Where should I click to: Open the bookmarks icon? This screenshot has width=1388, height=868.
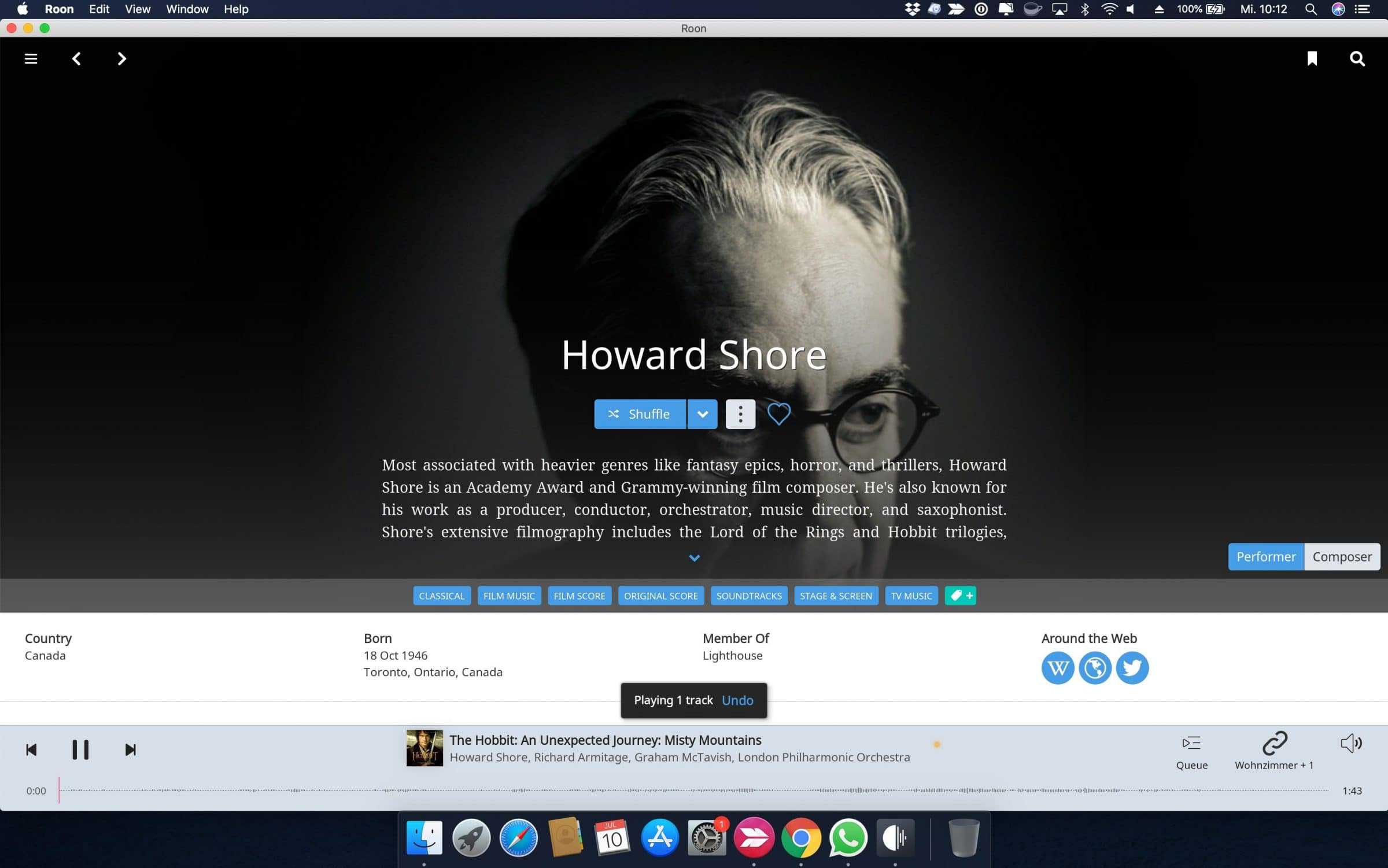pos(1312,58)
